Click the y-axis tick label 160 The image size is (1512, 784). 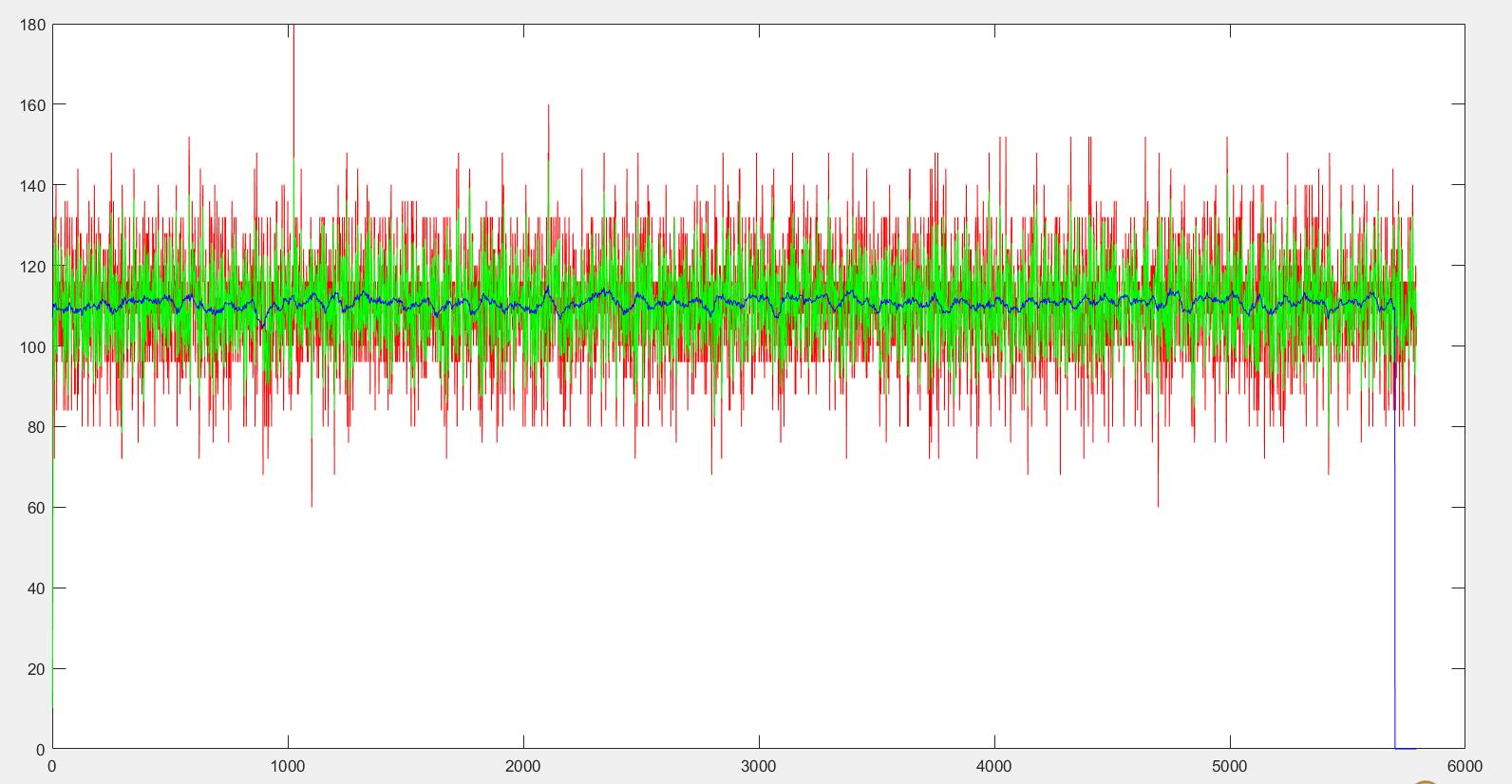[x=32, y=105]
